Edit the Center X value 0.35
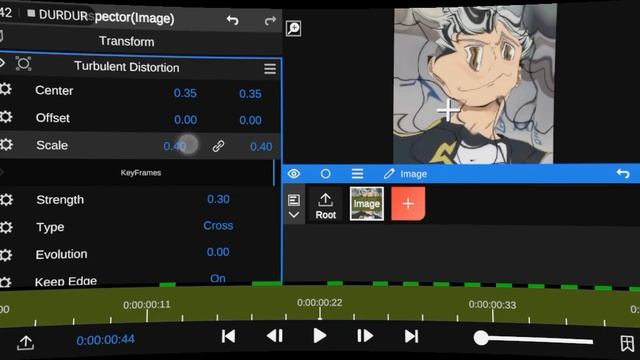640x360 pixels. point(185,93)
